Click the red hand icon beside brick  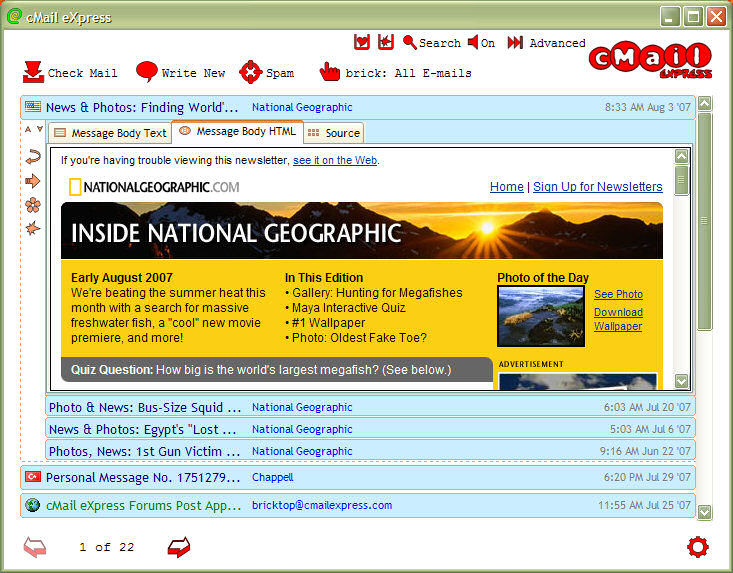click(x=330, y=72)
